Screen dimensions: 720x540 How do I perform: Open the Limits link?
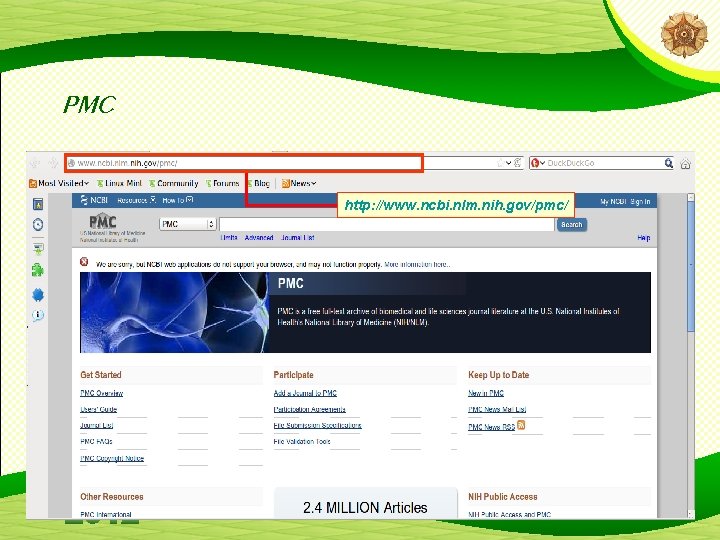click(x=229, y=238)
